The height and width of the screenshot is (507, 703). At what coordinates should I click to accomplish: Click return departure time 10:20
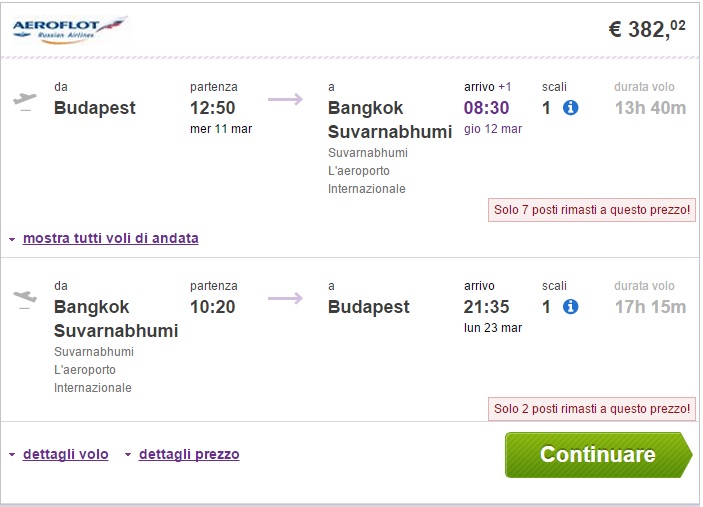(x=213, y=307)
